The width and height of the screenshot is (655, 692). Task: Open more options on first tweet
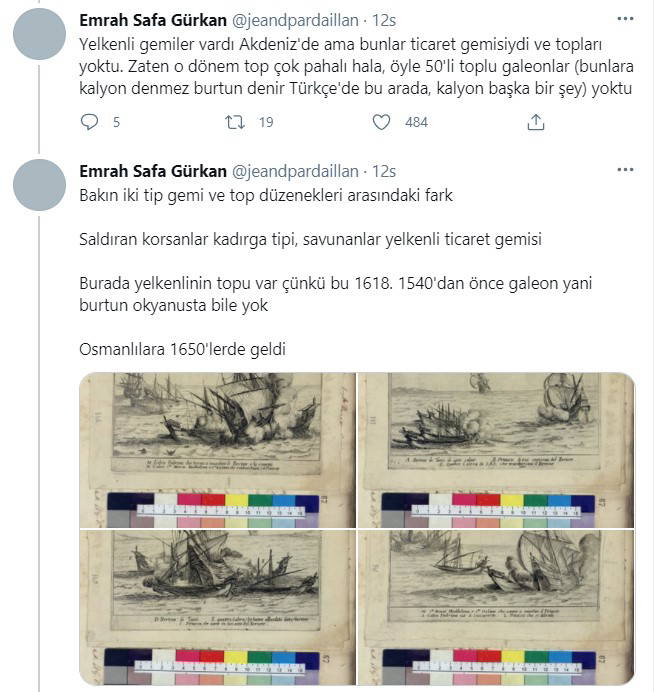click(x=625, y=19)
